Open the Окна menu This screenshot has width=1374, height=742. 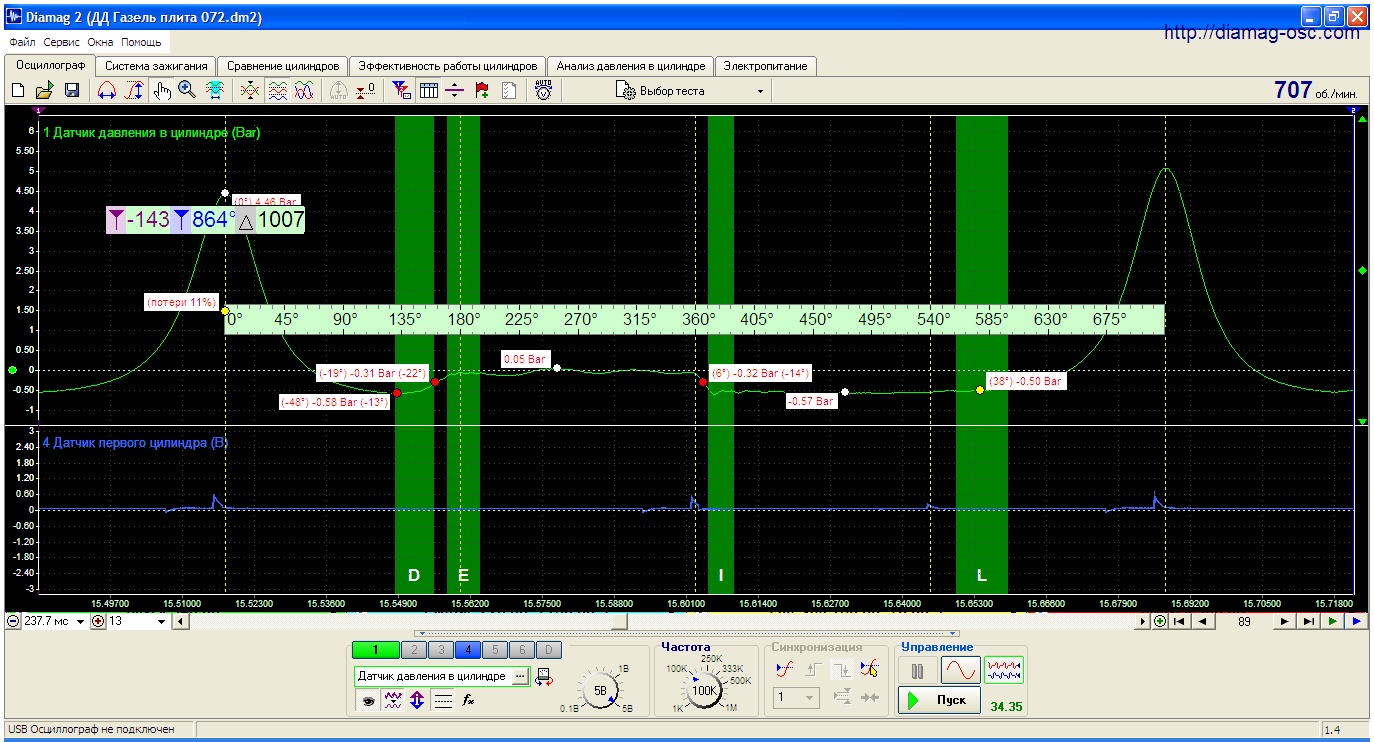point(100,43)
